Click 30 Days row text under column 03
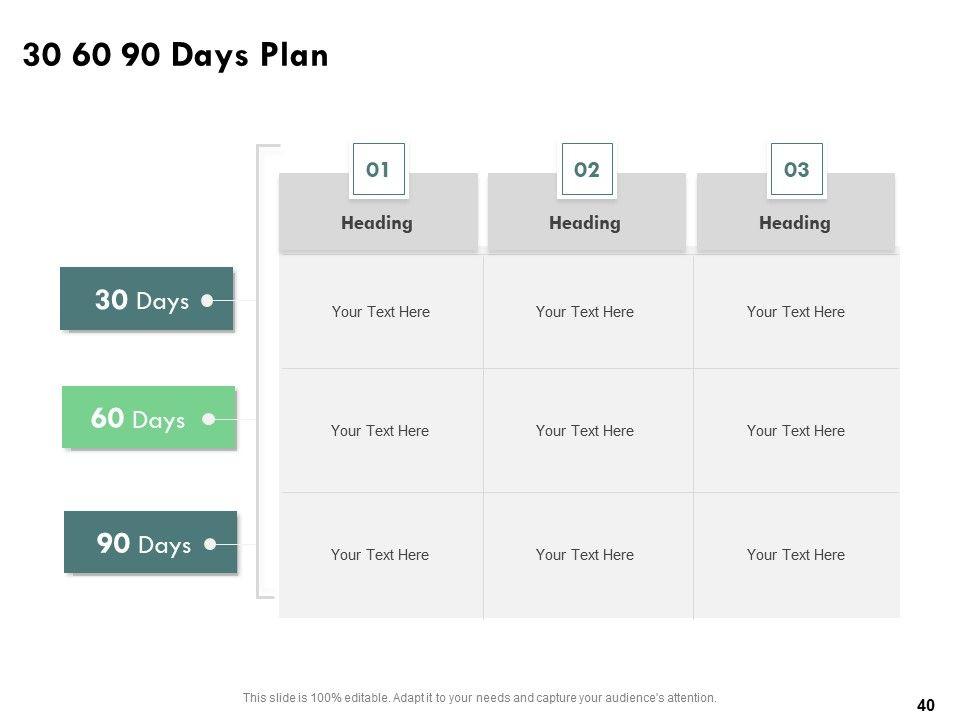 (796, 312)
